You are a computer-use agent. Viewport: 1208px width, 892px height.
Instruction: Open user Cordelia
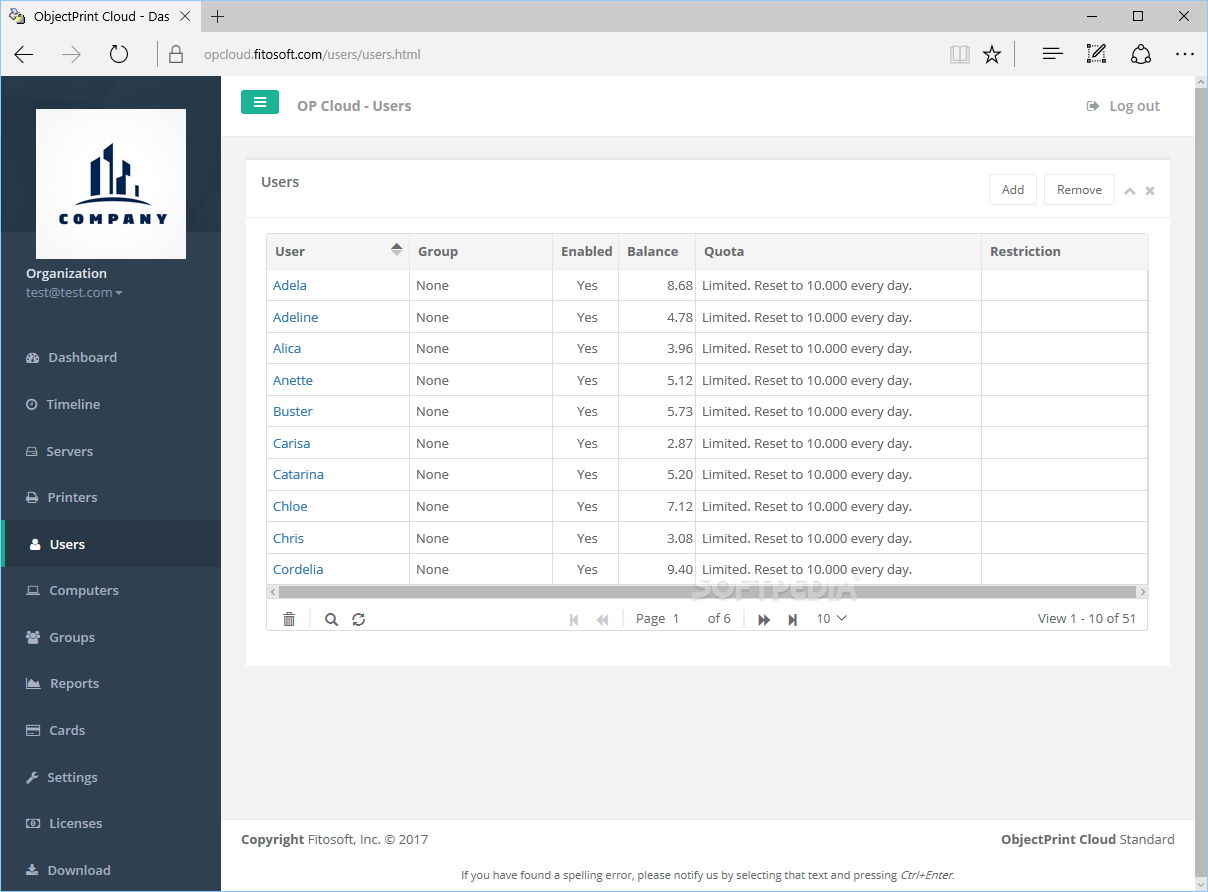click(x=298, y=569)
